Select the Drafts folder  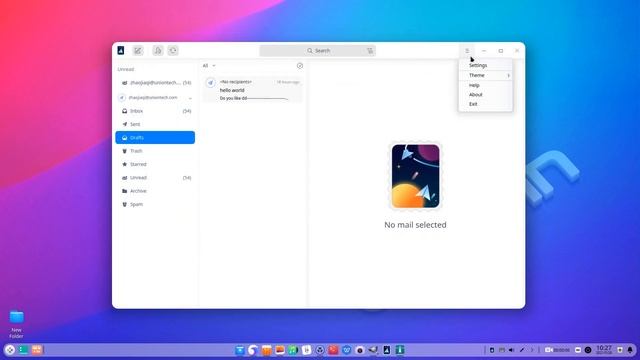pyautogui.click(x=155, y=138)
